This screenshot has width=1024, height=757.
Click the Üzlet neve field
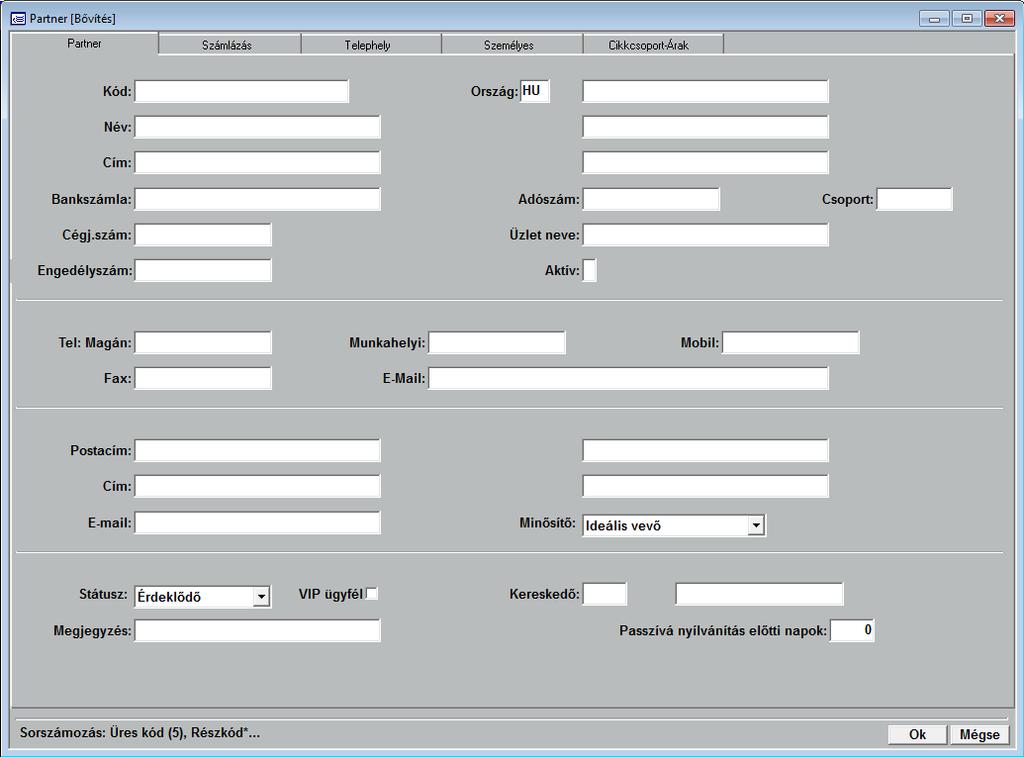pos(705,234)
